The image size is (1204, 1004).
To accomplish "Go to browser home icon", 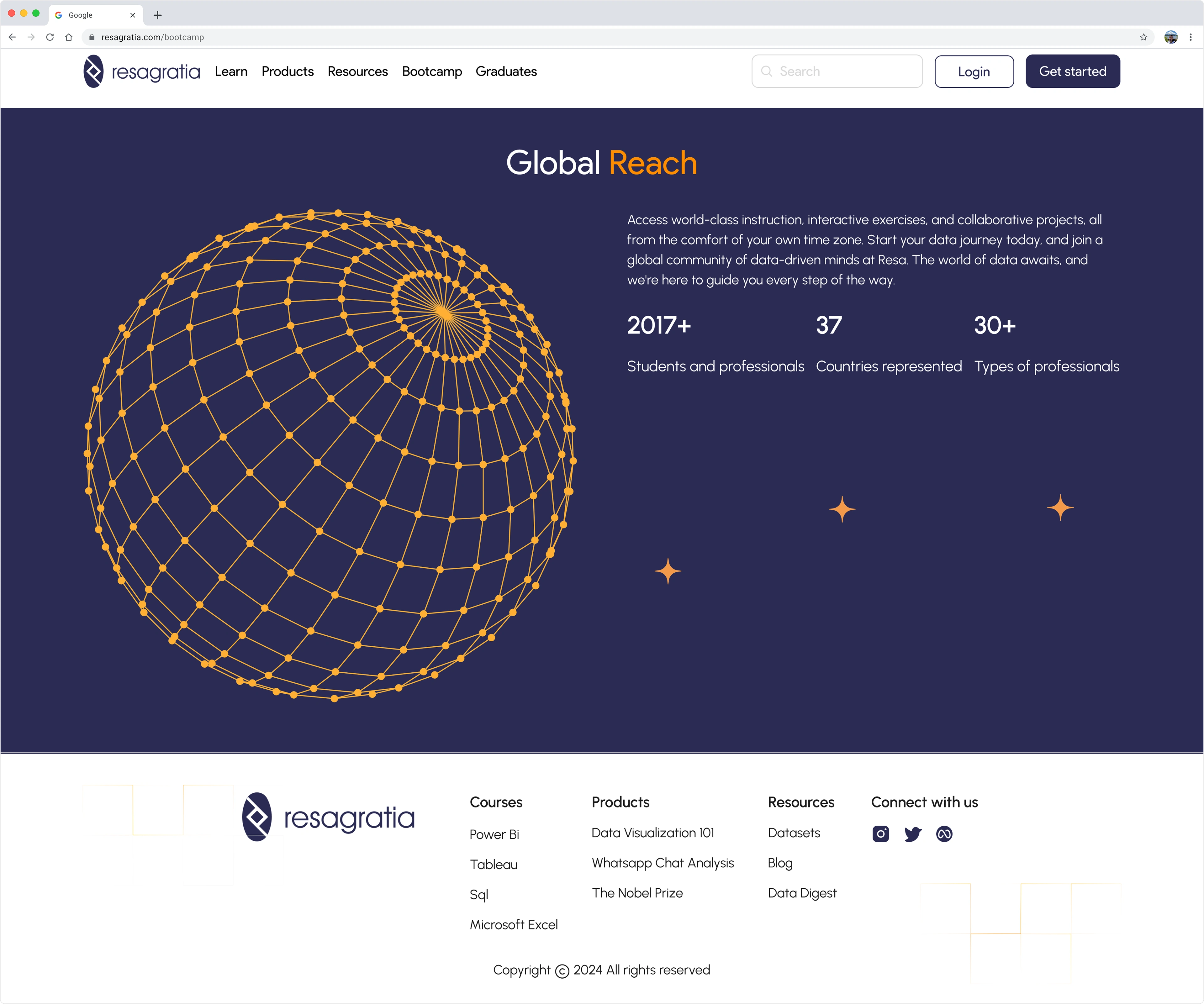I will pyautogui.click(x=69, y=37).
